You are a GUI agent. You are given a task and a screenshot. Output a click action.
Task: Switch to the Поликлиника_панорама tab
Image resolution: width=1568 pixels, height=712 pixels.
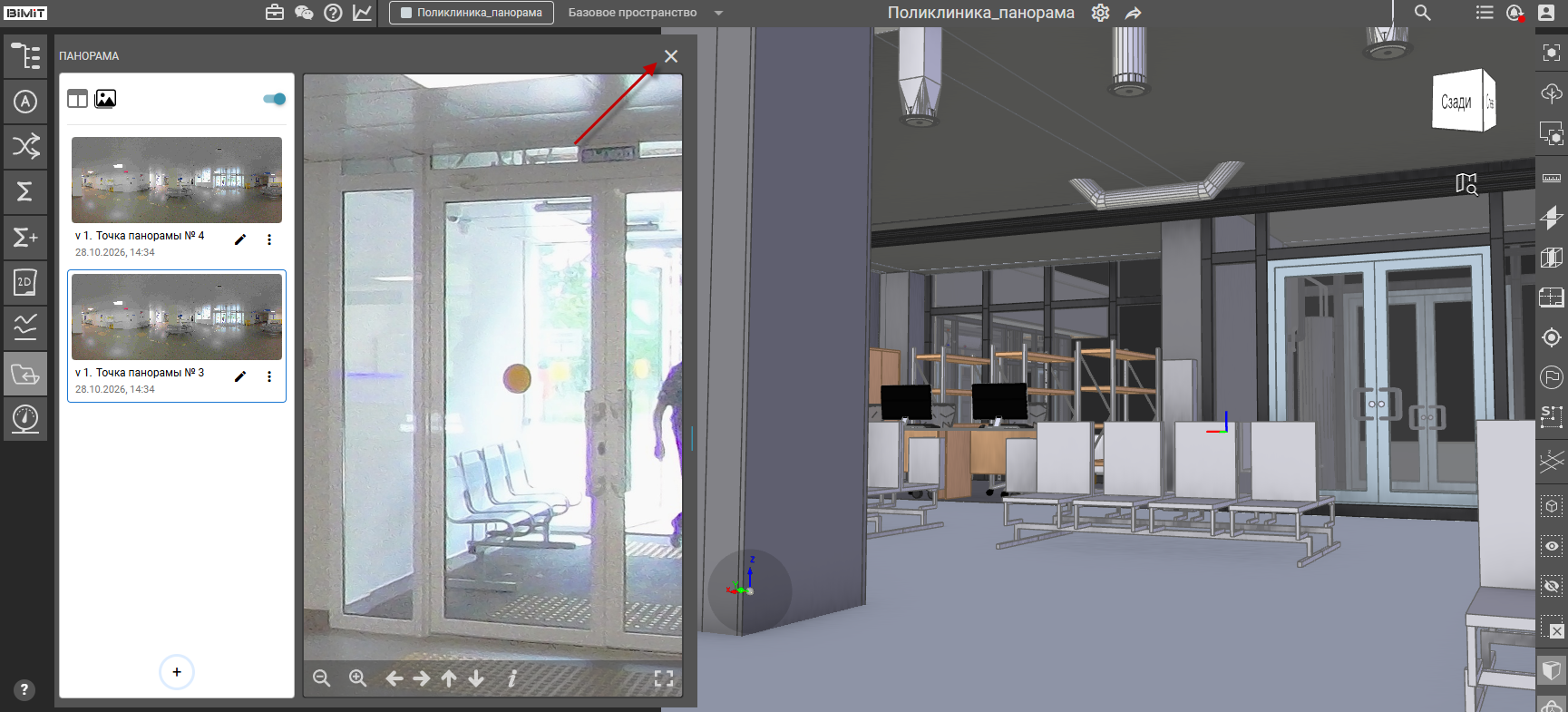pyautogui.click(x=472, y=13)
